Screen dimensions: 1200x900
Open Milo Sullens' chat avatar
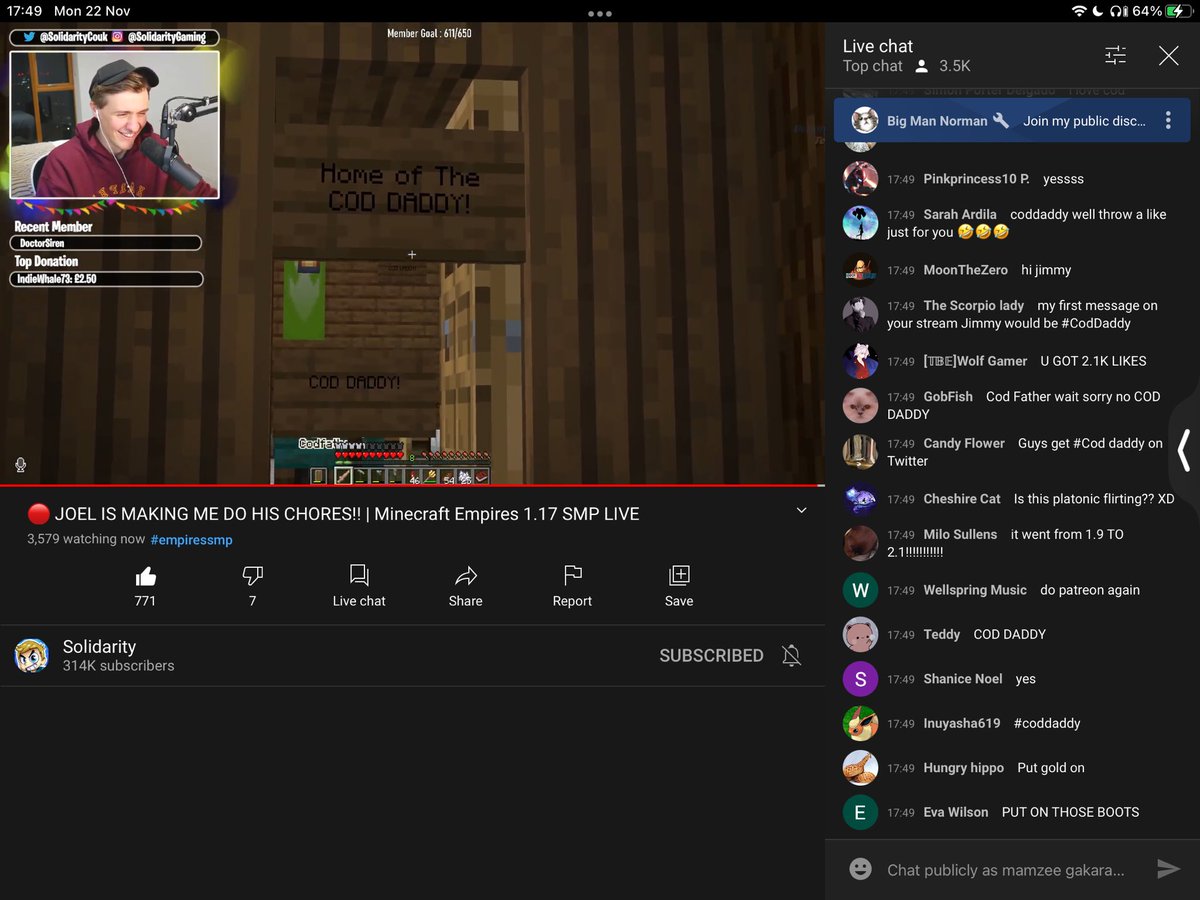[x=860, y=543]
